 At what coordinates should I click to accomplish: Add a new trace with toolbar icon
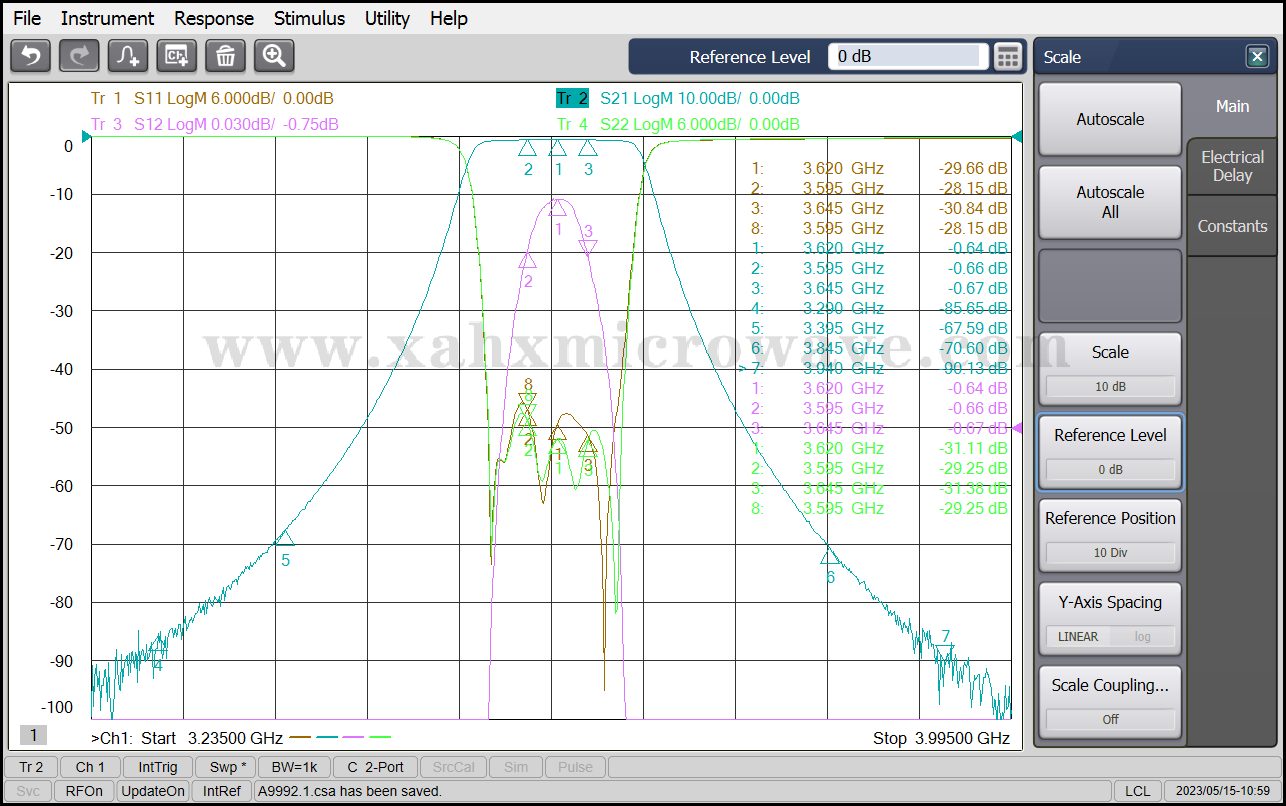pos(128,56)
